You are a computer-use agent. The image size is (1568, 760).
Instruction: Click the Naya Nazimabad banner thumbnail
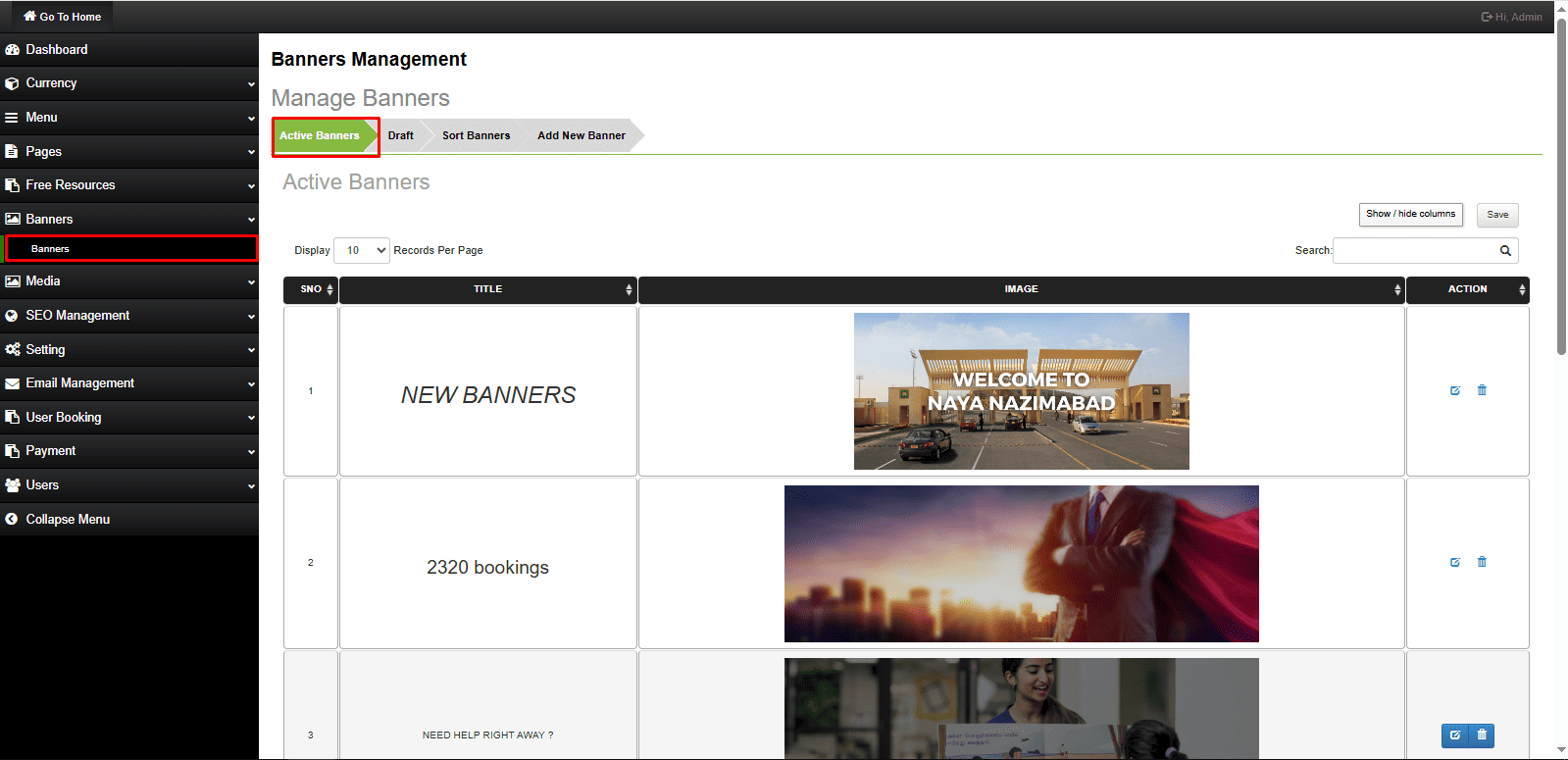(1022, 391)
